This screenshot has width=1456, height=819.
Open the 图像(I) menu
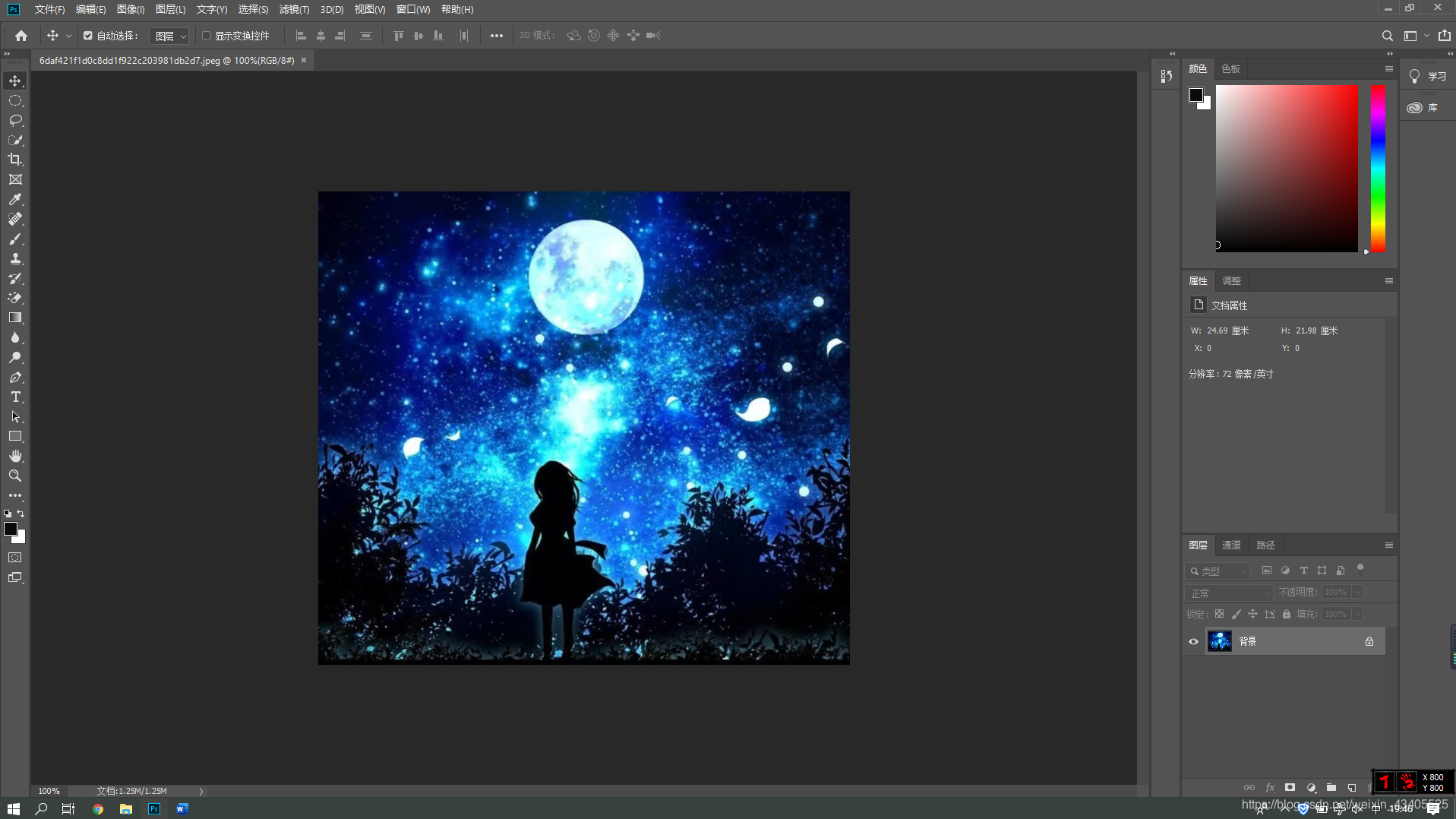coord(131,9)
